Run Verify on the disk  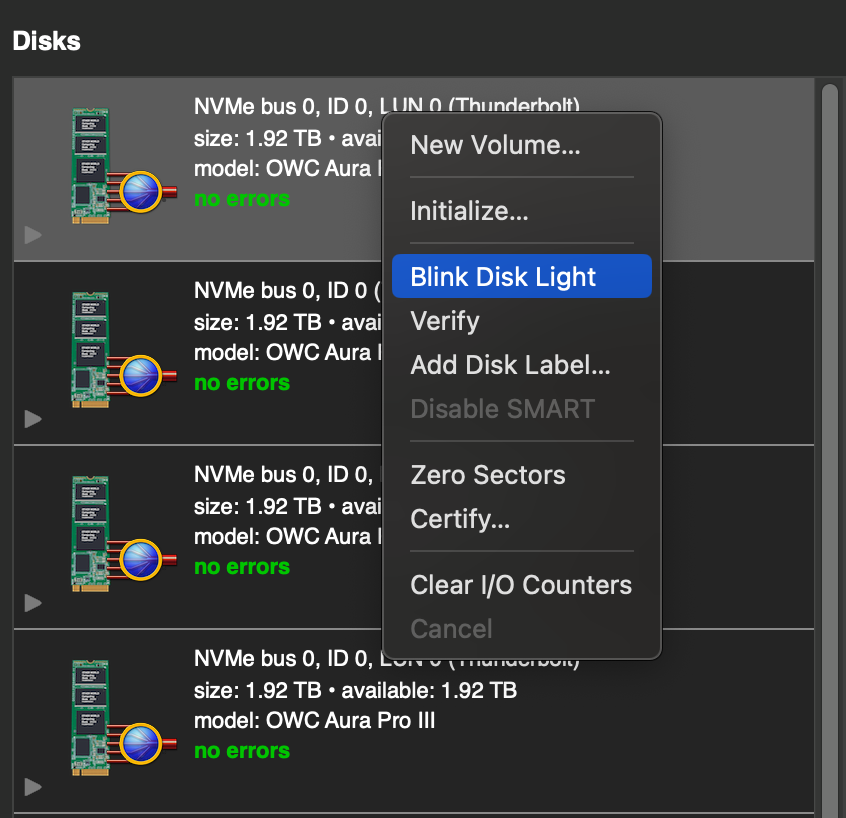tap(444, 321)
